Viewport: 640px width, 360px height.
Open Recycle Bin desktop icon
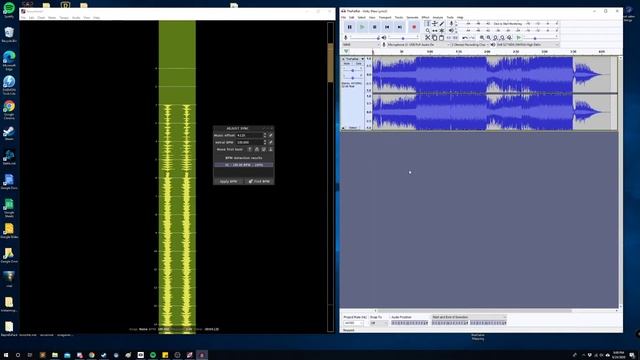pyautogui.click(x=9, y=35)
